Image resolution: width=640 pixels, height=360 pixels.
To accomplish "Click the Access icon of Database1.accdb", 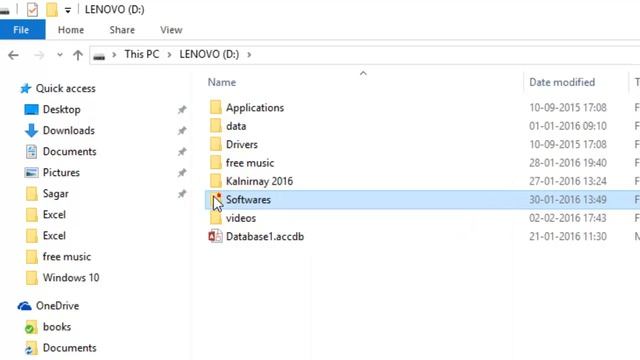I will point(215,236).
